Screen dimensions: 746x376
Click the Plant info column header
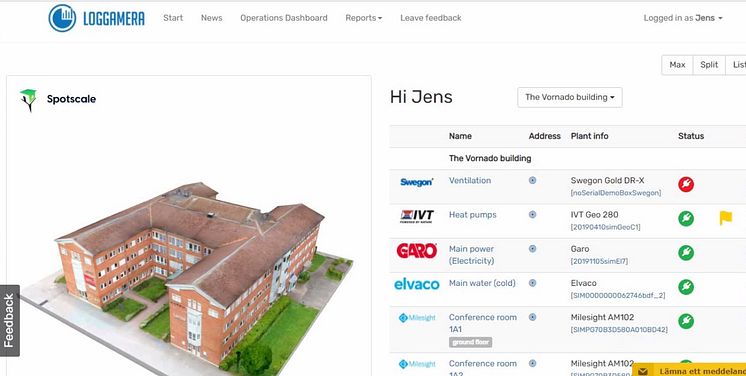click(589, 136)
